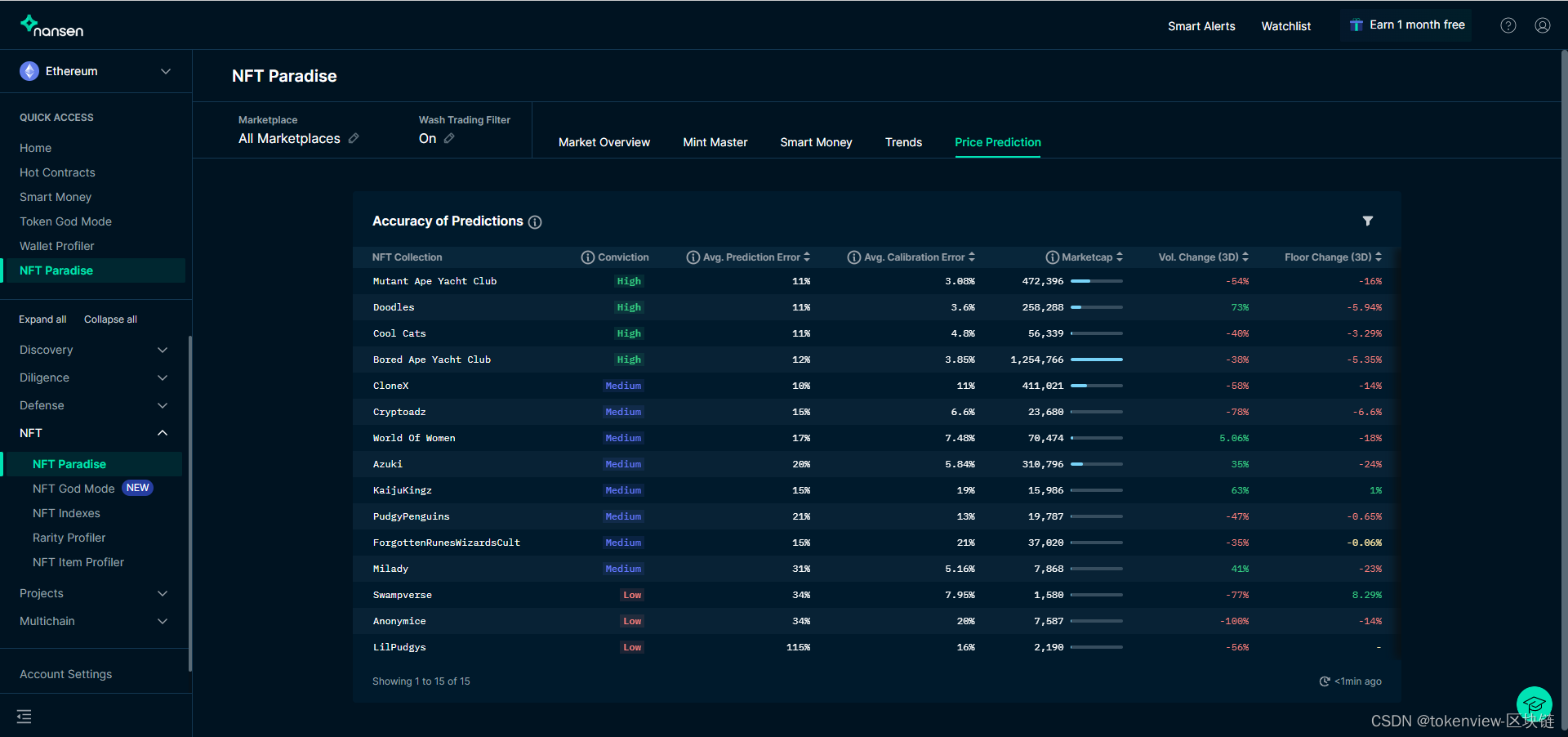
Task: Switch to Market Overview tab
Action: tap(604, 142)
